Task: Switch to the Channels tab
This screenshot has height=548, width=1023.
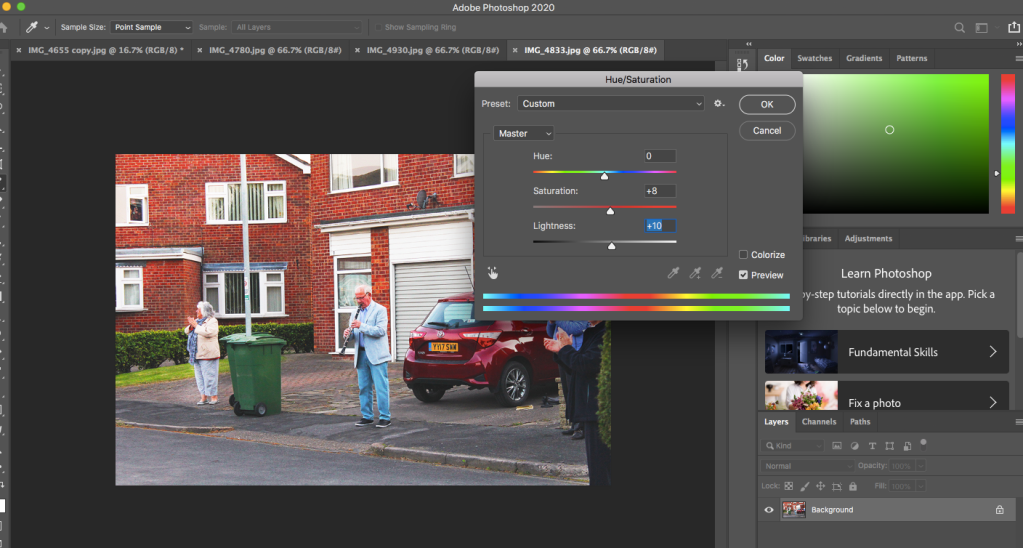Action: point(819,422)
